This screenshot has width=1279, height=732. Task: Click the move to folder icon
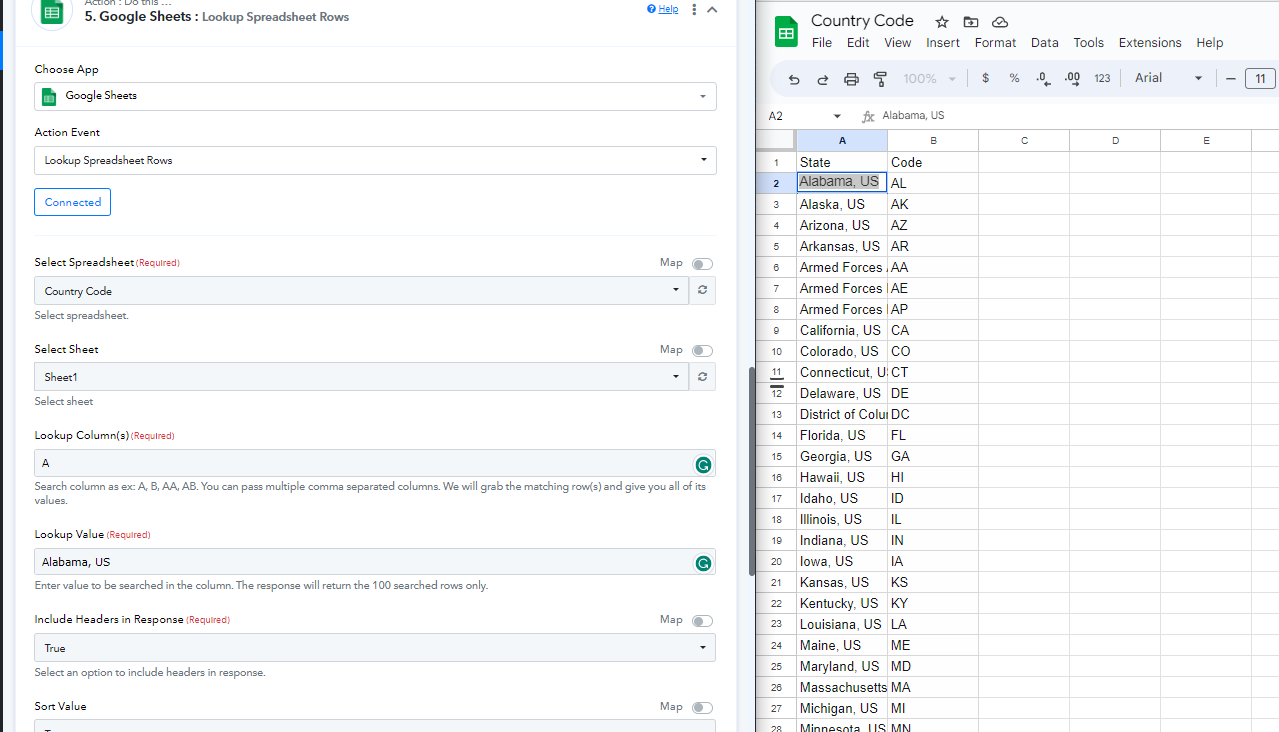point(971,22)
